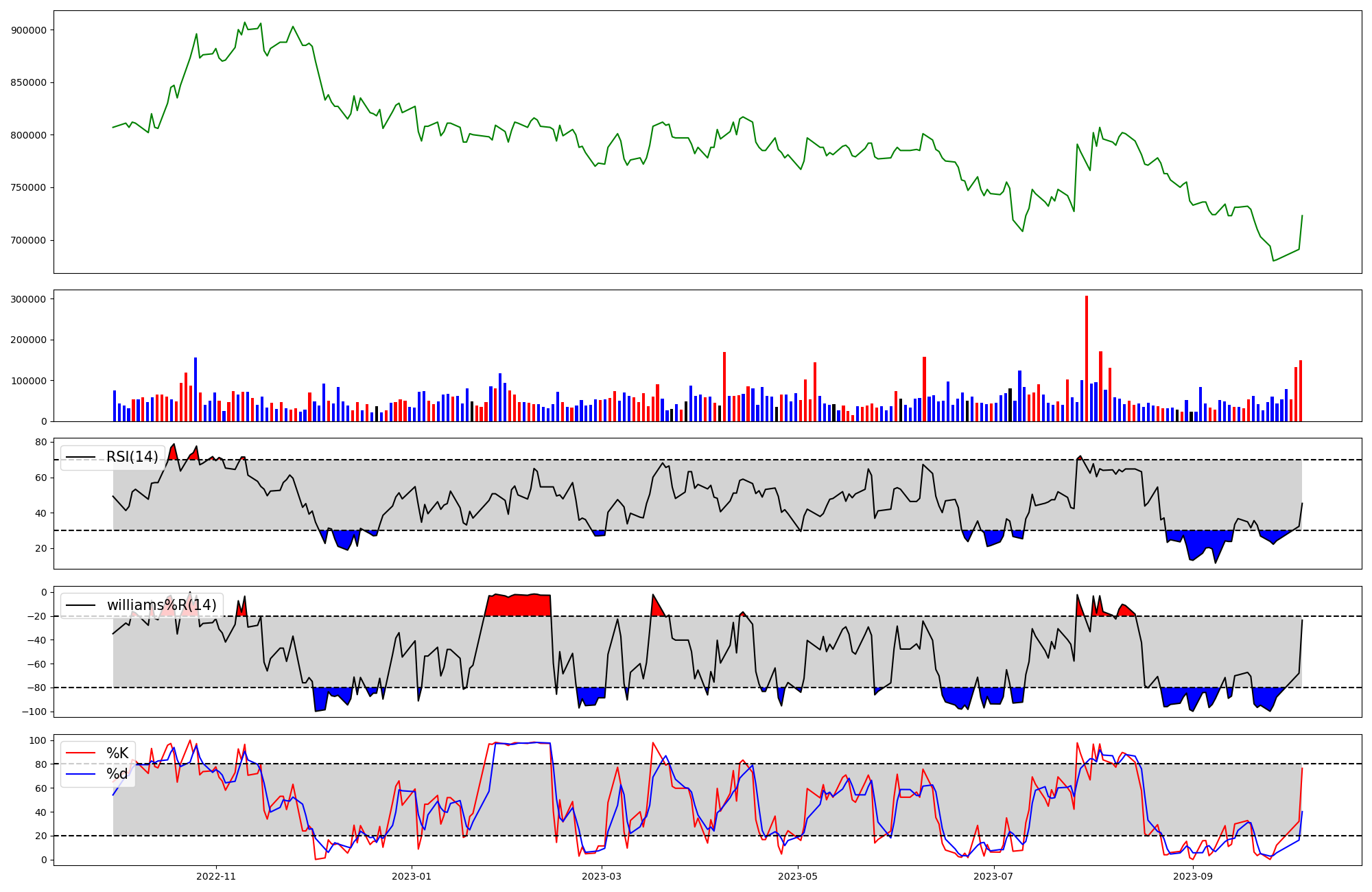
Task: Click the 300000 volume axis label
Action: tap(29, 299)
